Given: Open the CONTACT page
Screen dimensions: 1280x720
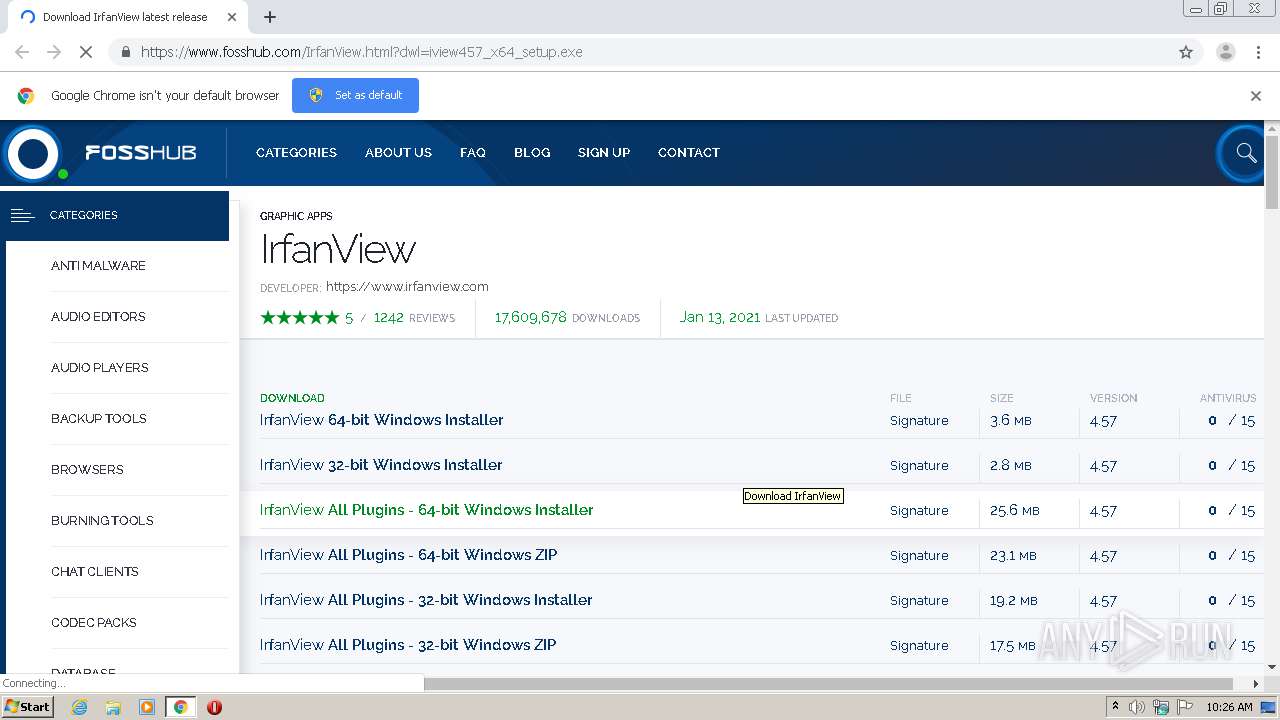Looking at the screenshot, I should coord(689,153).
